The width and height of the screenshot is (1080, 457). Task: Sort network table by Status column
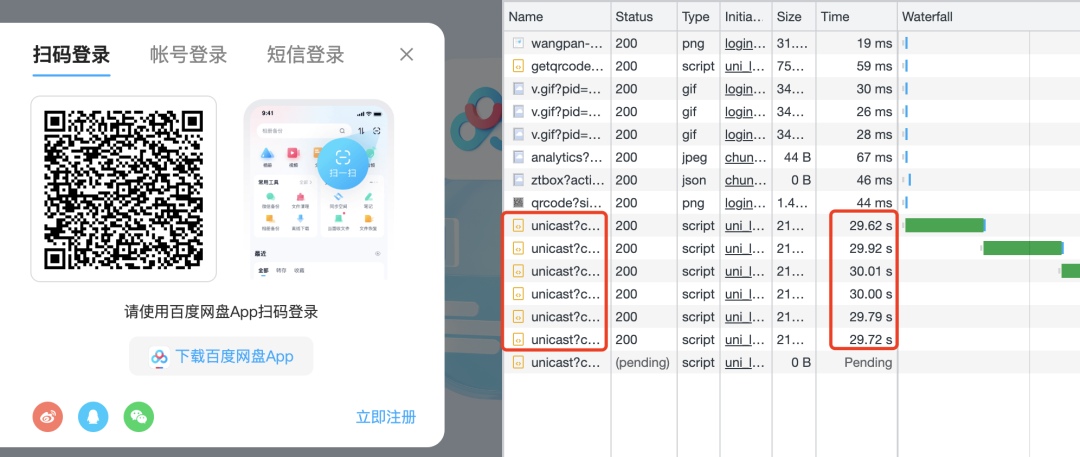[x=644, y=17]
